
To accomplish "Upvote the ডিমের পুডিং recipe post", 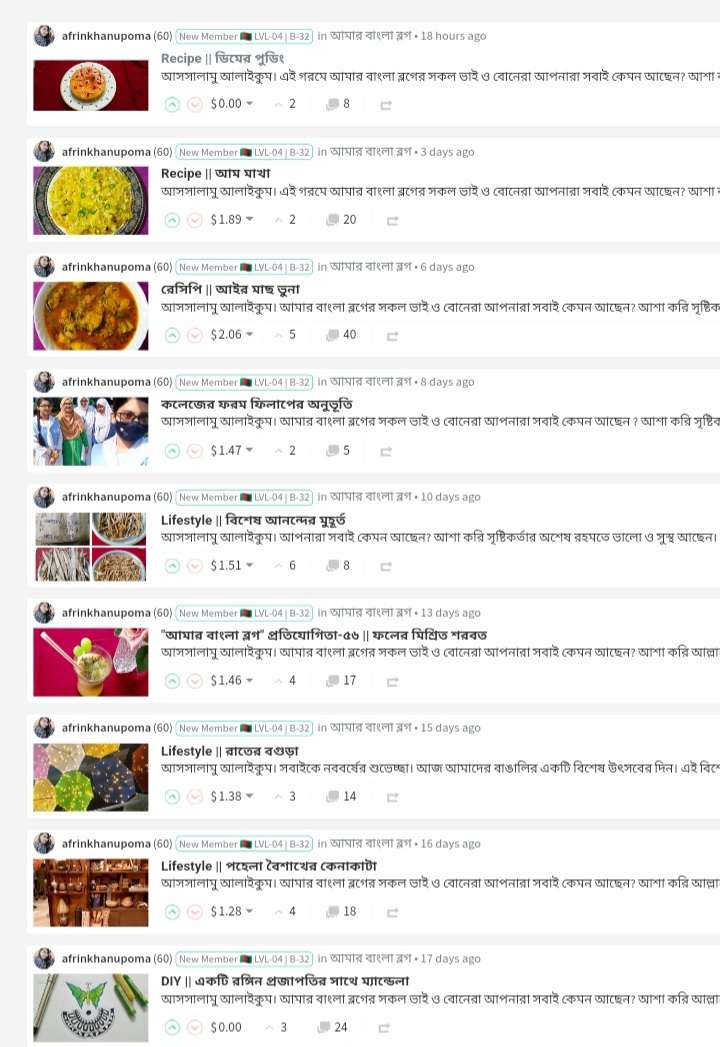I will (x=172, y=104).
